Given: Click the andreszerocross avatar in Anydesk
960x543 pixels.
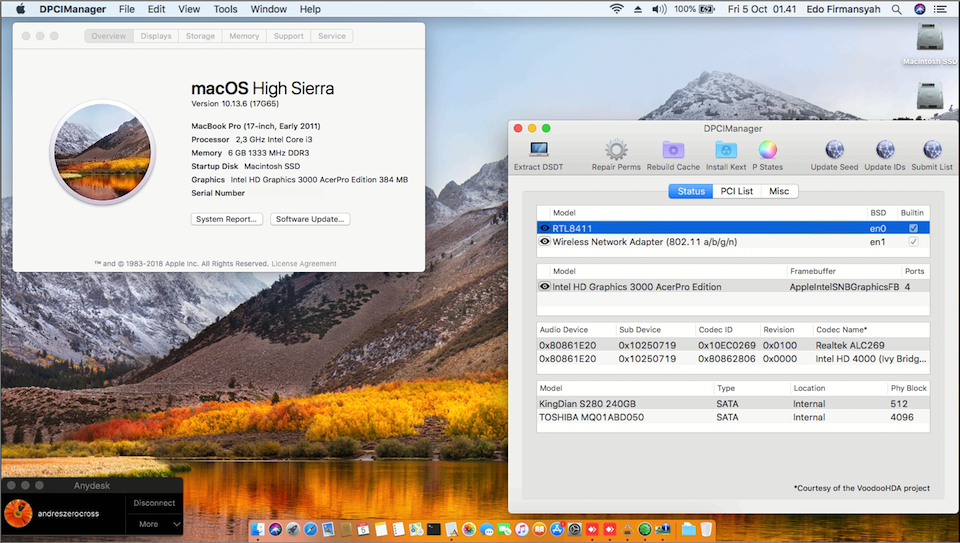Looking at the screenshot, I should pos(18,514).
